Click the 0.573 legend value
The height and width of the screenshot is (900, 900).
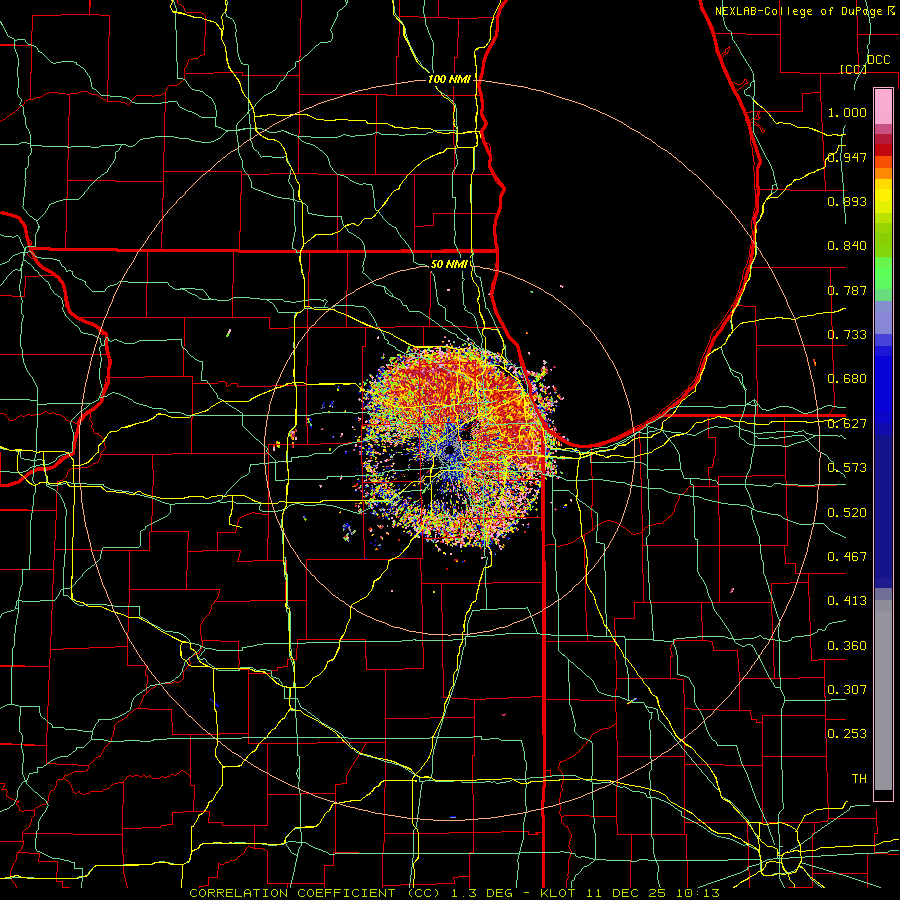[x=847, y=468]
